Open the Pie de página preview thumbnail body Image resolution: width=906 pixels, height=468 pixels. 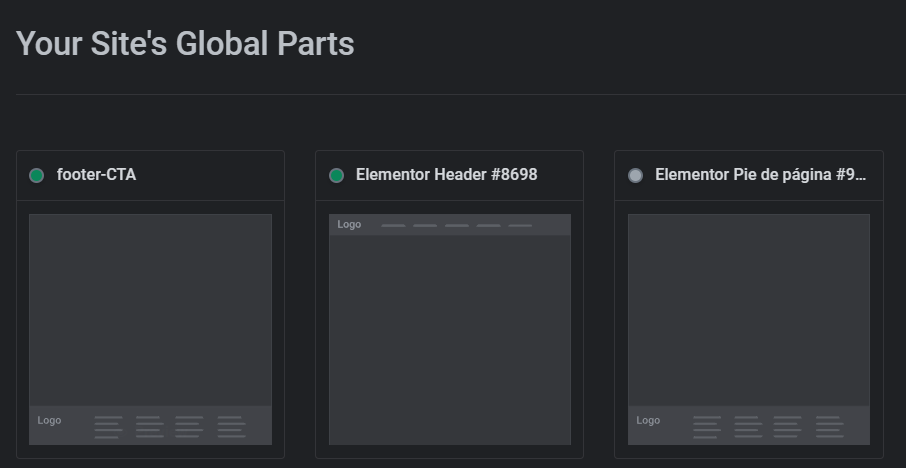(x=749, y=310)
